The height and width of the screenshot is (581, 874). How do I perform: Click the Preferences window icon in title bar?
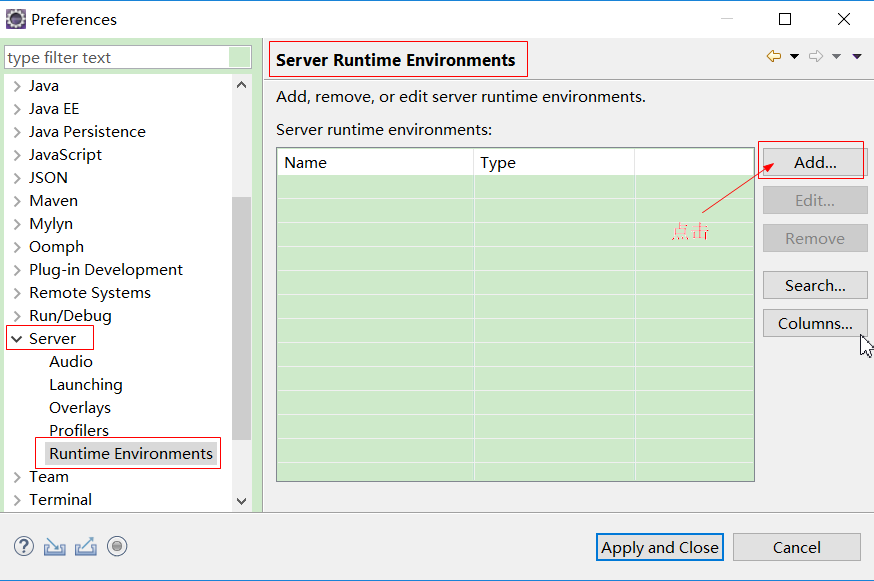[x=15, y=18]
